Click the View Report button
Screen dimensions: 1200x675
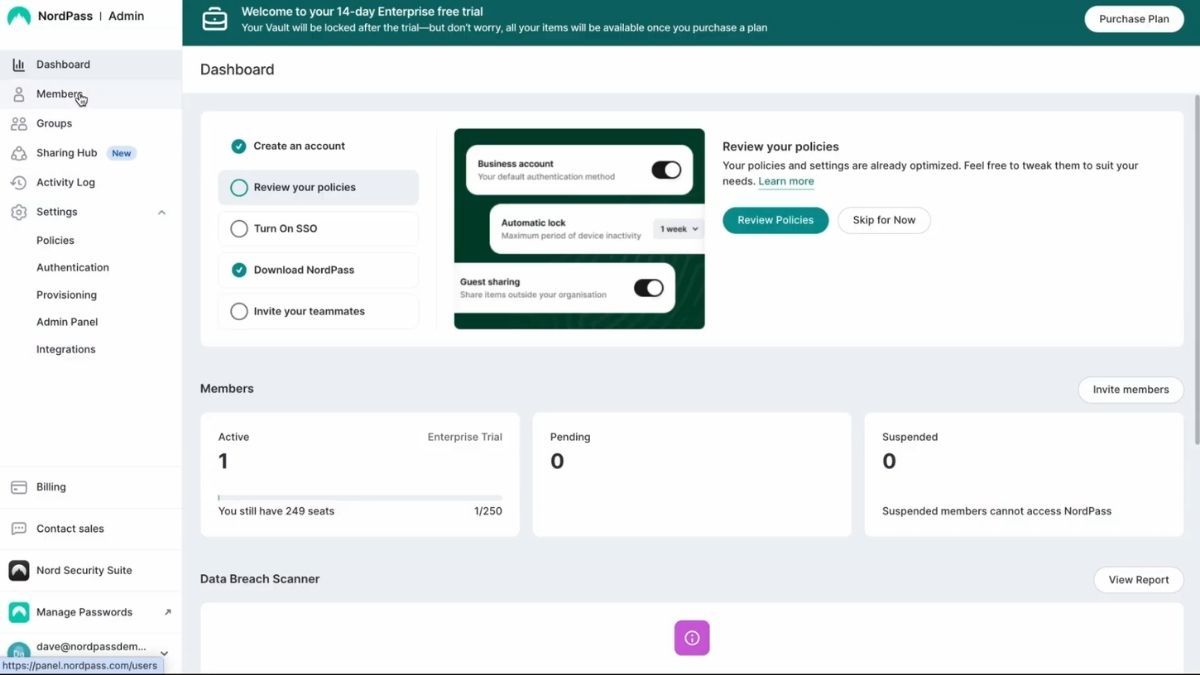(1139, 580)
